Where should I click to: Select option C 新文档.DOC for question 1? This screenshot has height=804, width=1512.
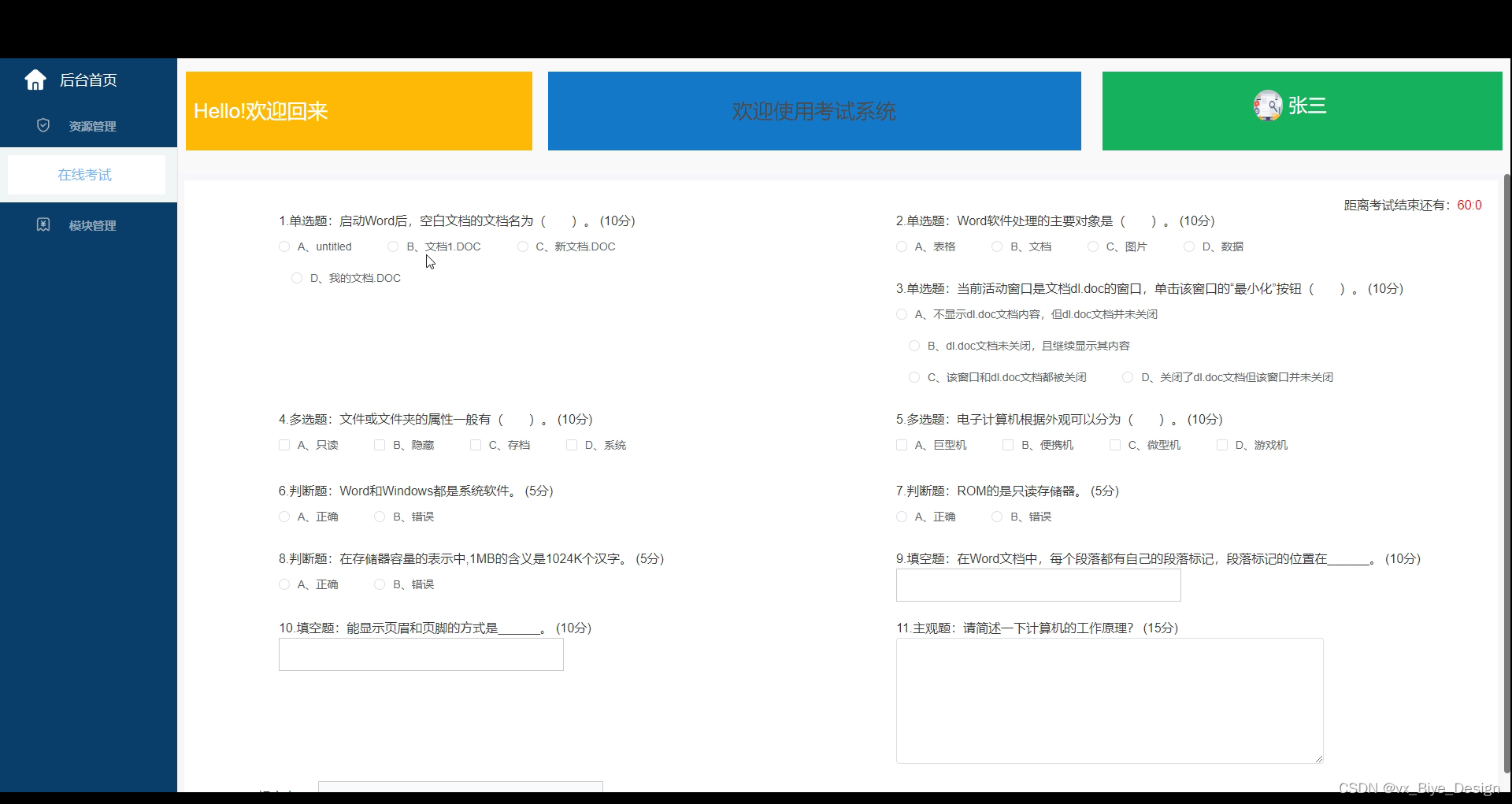pyautogui.click(x=523, y=246)
